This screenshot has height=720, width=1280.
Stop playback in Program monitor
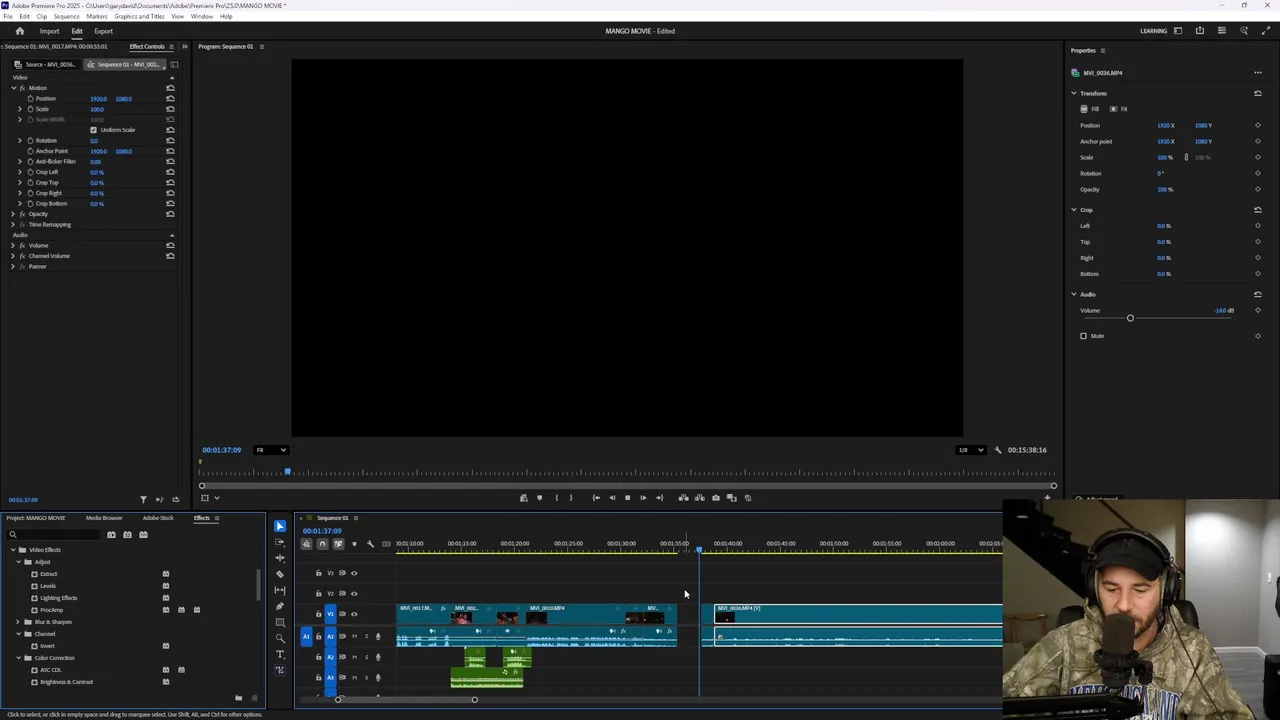(x=628, y=498)
